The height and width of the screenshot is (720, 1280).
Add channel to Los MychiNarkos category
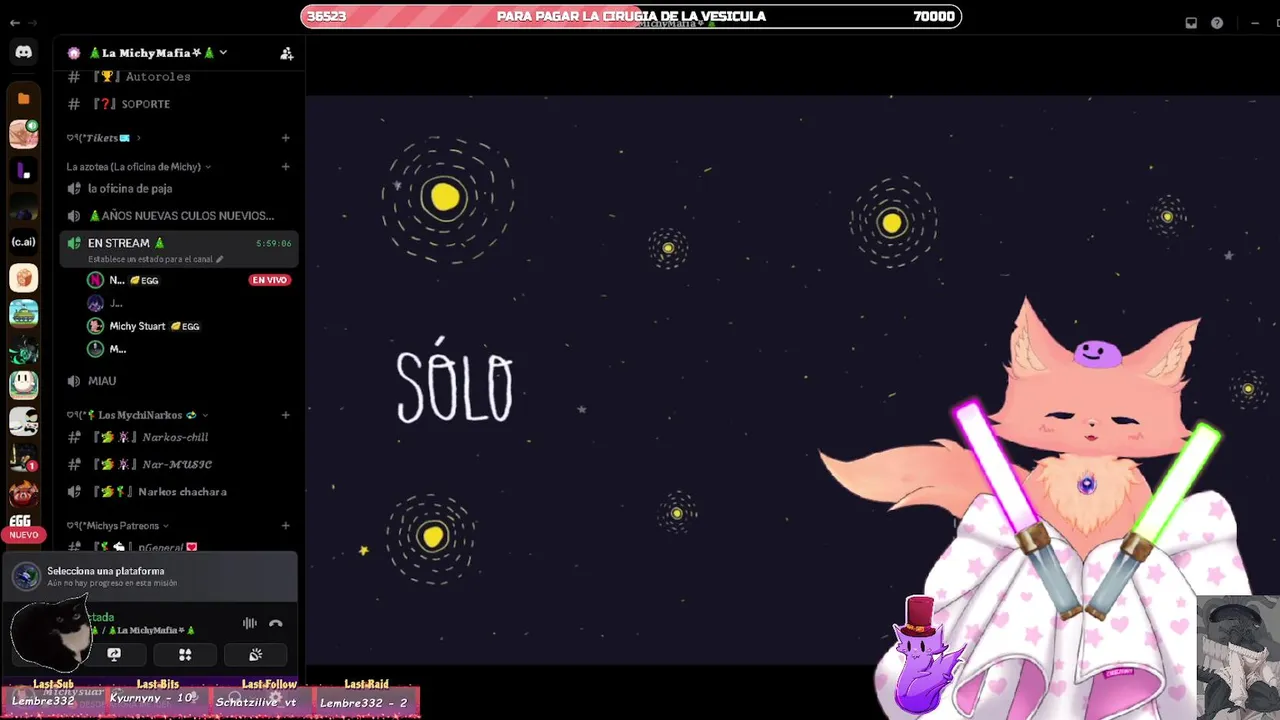point(285,415)
